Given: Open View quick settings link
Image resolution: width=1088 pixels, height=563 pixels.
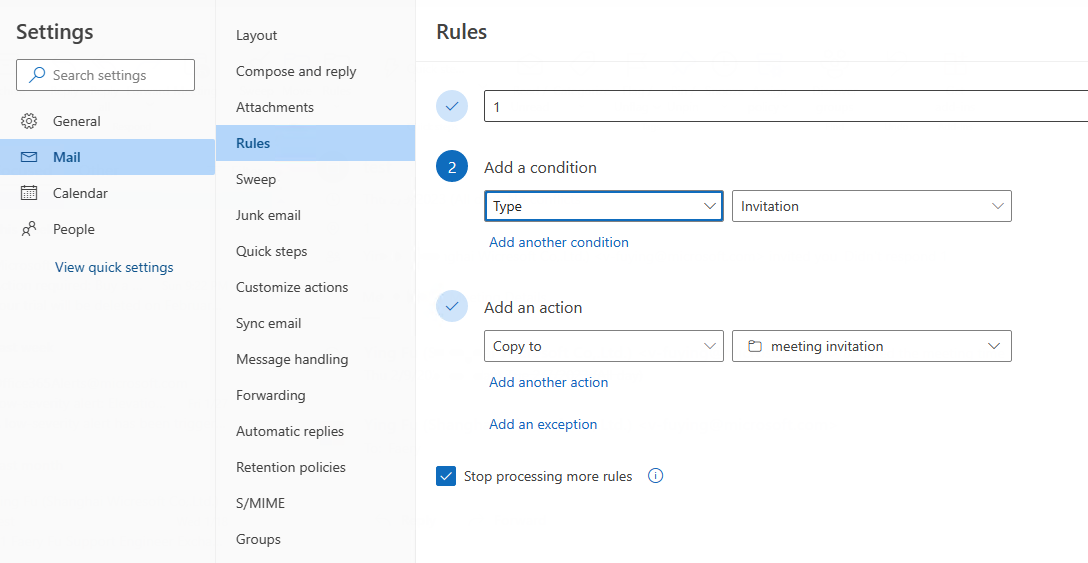Looking at the screenshot, I should 114,267.
